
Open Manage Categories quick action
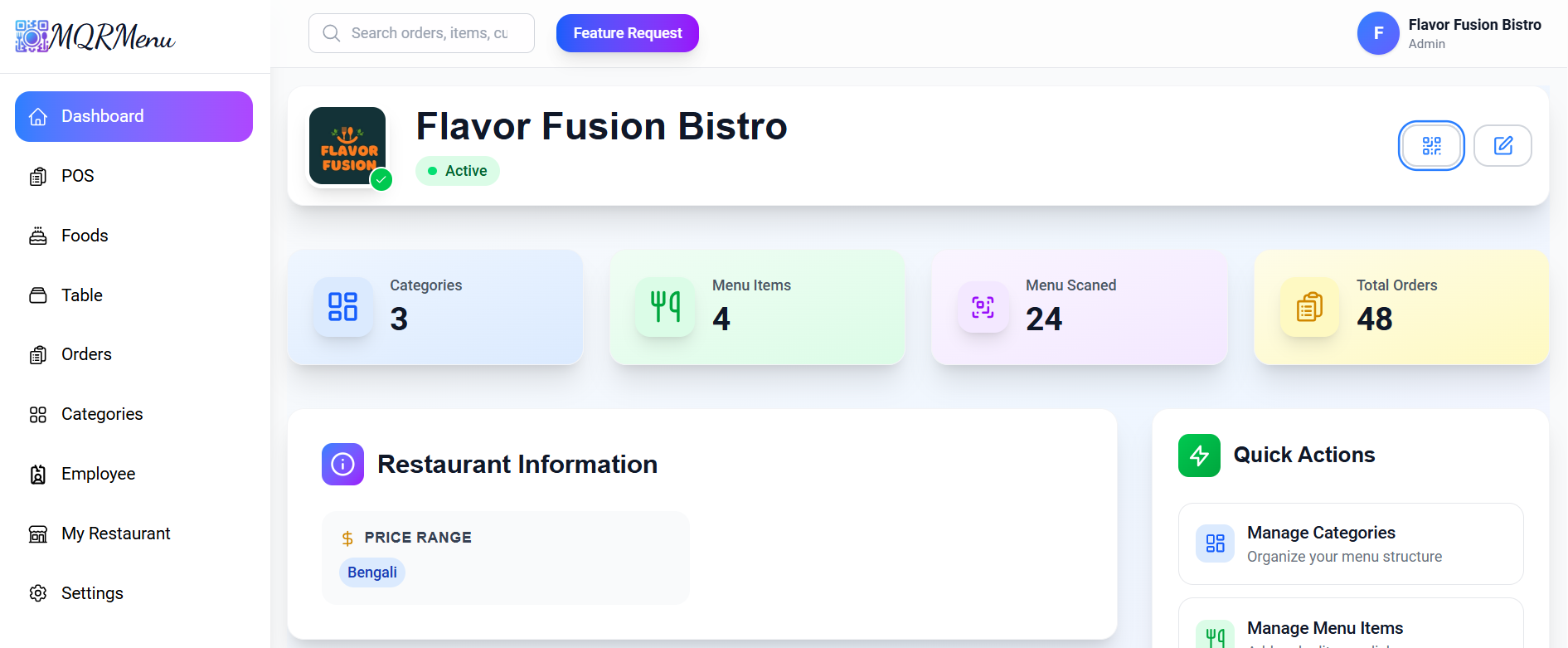pos(1350,543)
